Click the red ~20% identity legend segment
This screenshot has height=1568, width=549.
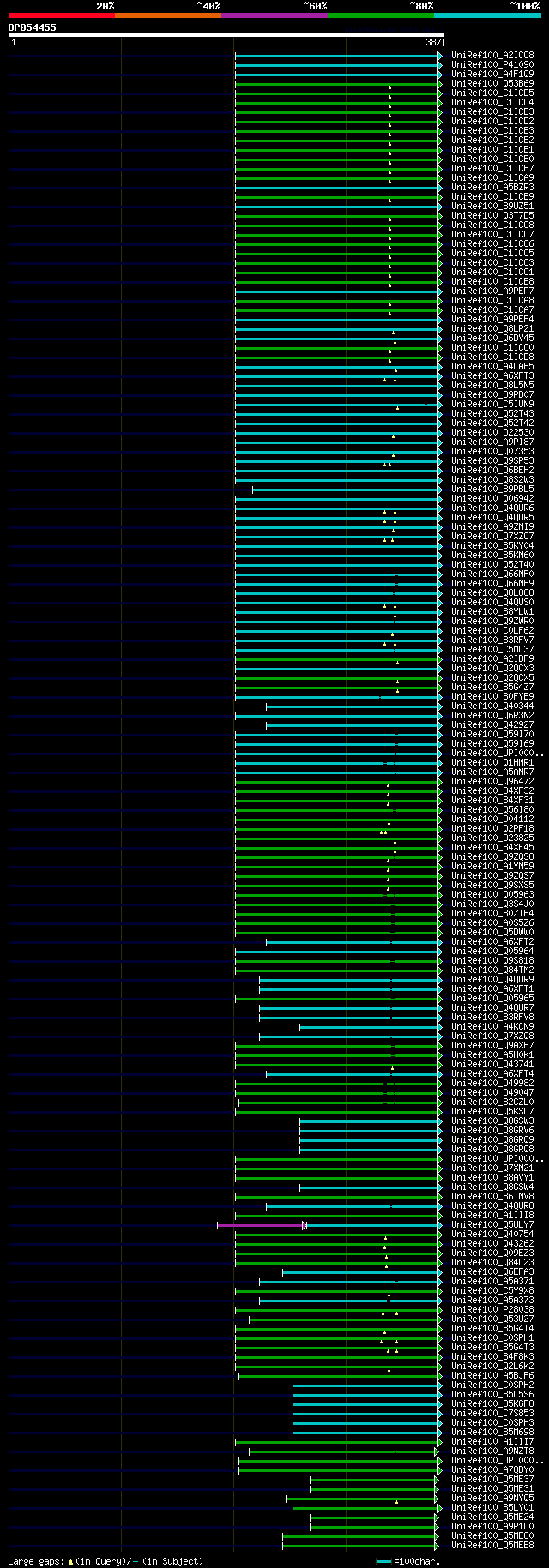62,15
